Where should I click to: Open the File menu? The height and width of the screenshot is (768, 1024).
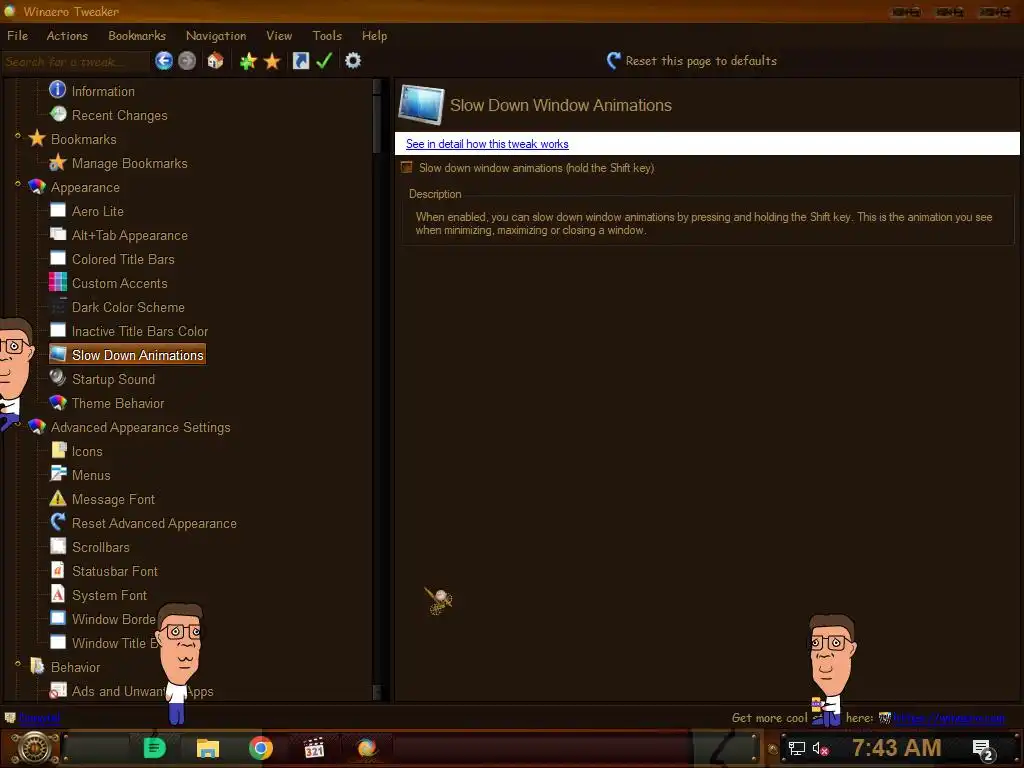(x=18, y=35)
